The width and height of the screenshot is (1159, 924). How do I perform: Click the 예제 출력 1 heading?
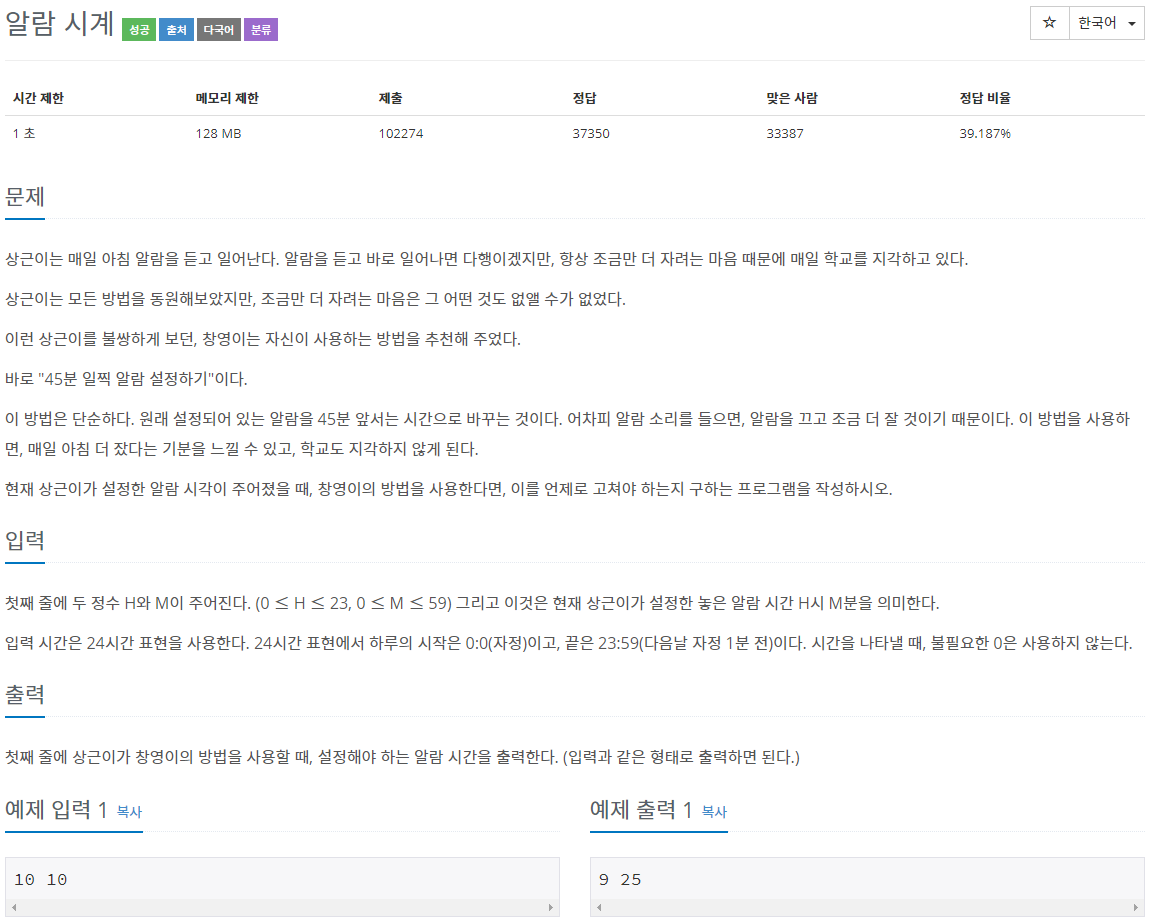tap(641, 809)
